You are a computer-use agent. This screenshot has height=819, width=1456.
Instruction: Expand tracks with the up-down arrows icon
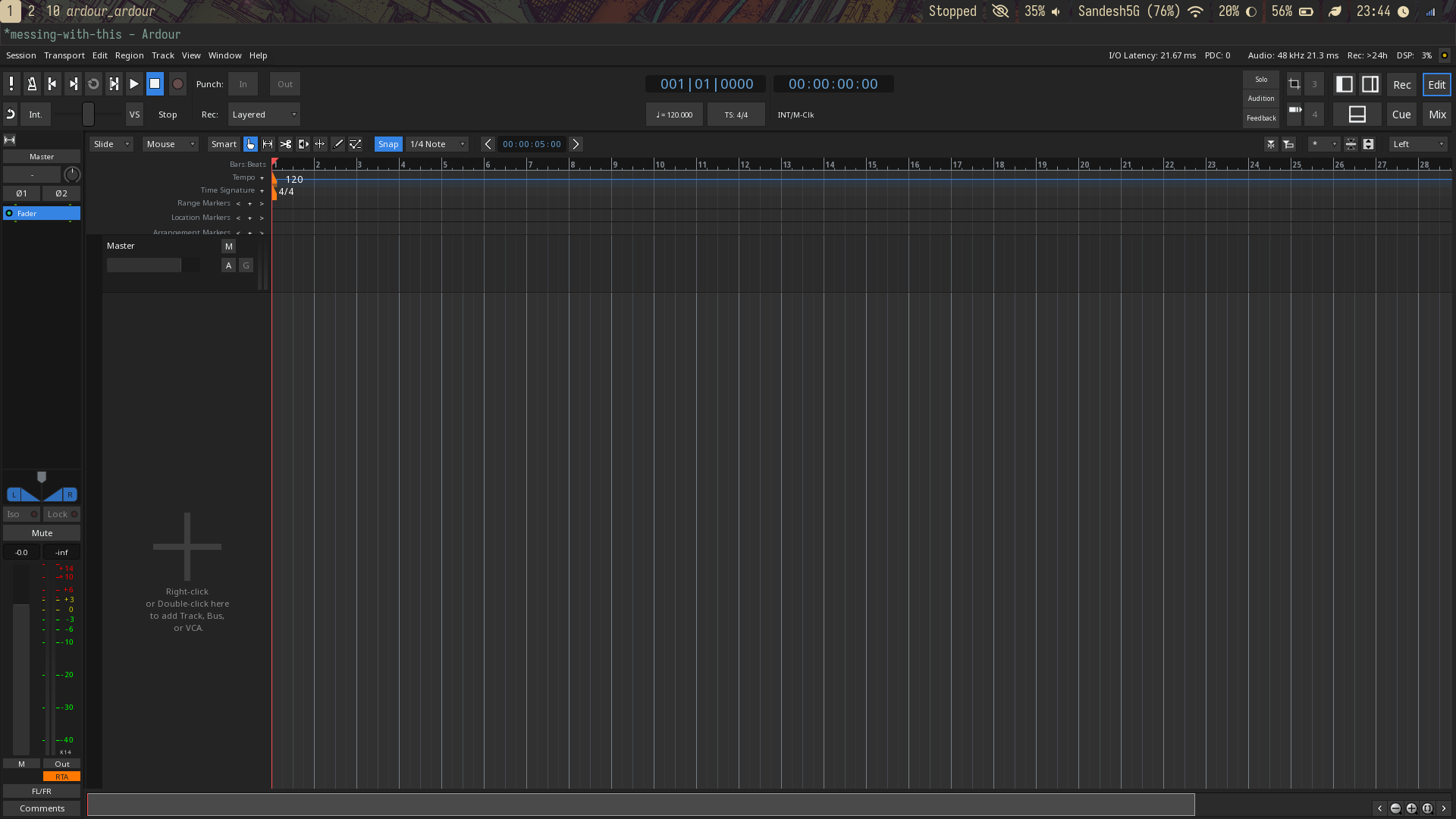(x=1368, y=144)
